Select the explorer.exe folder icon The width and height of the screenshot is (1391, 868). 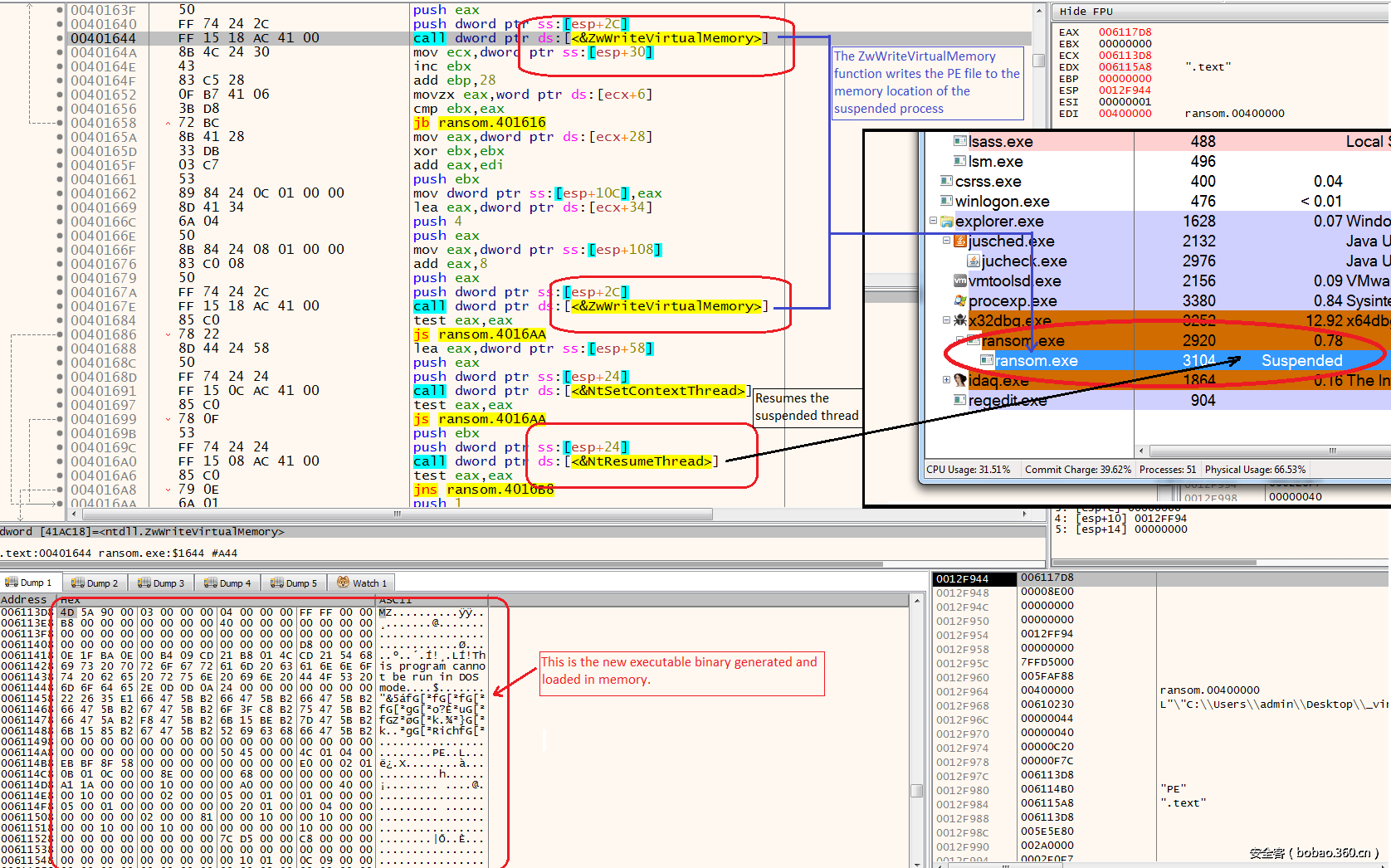pyautogui.click(x=947, y=222)
